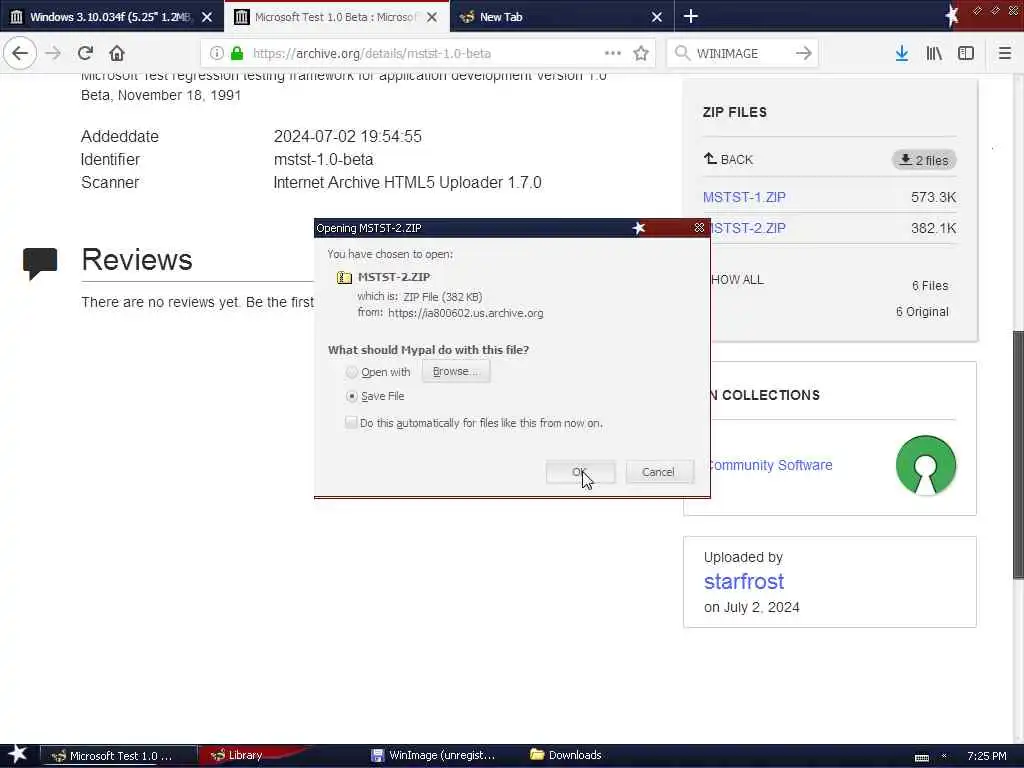This screenshot has height=768, width=1024.
Task: Click the page vertical scrollbar thumb
Action: [x=1018, y=454]
